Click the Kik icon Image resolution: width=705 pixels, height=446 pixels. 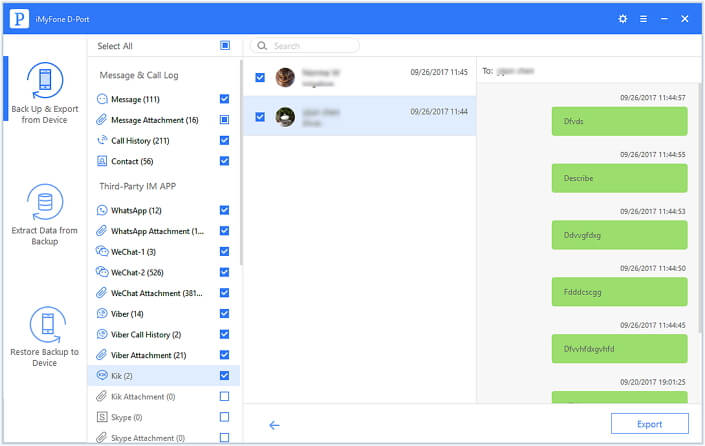(102, 375)
